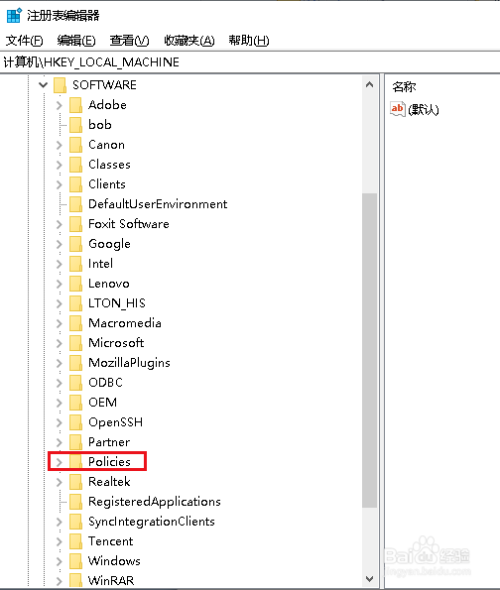Select the Tencent key label
The width and height of the screenshot is (500, 590).
pos(111,541)
